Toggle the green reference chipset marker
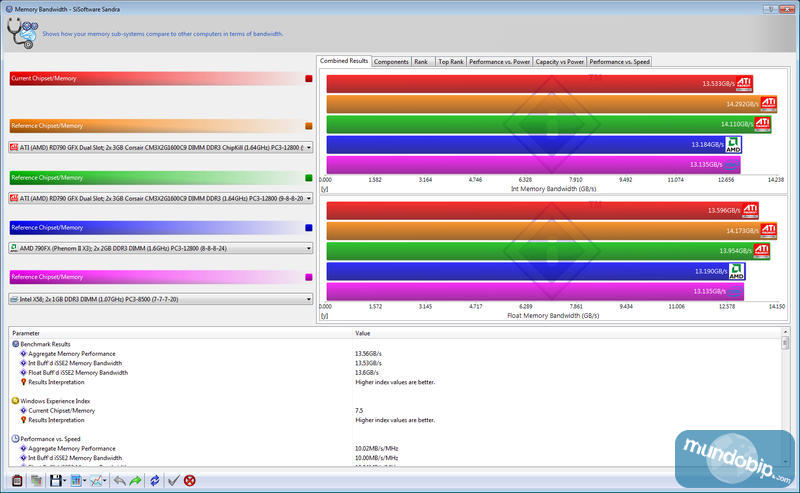This screenshot has width=800, height=493. click(x=309, y=178)
